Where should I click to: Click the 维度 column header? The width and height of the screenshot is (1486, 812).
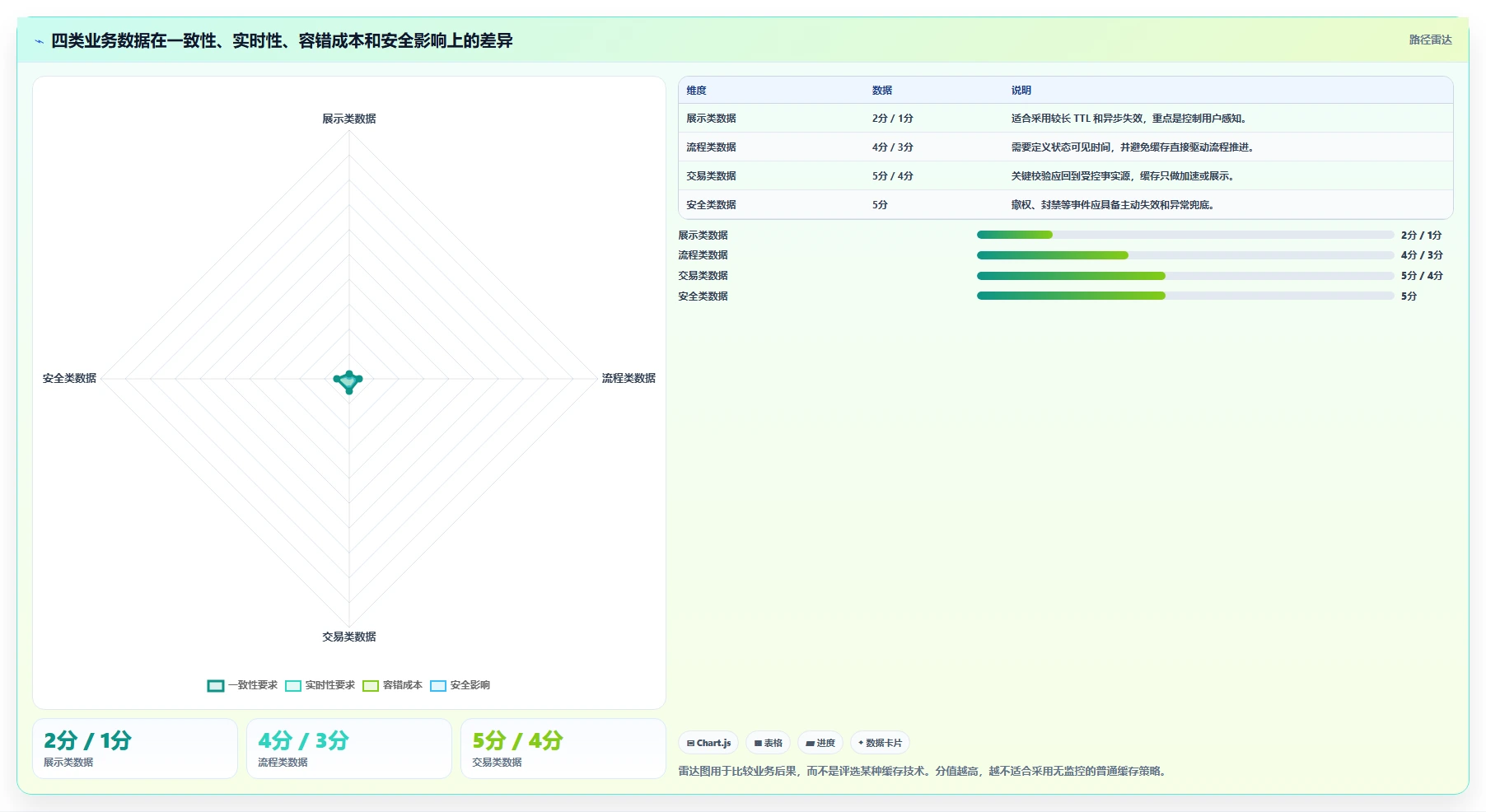(696, 91)
